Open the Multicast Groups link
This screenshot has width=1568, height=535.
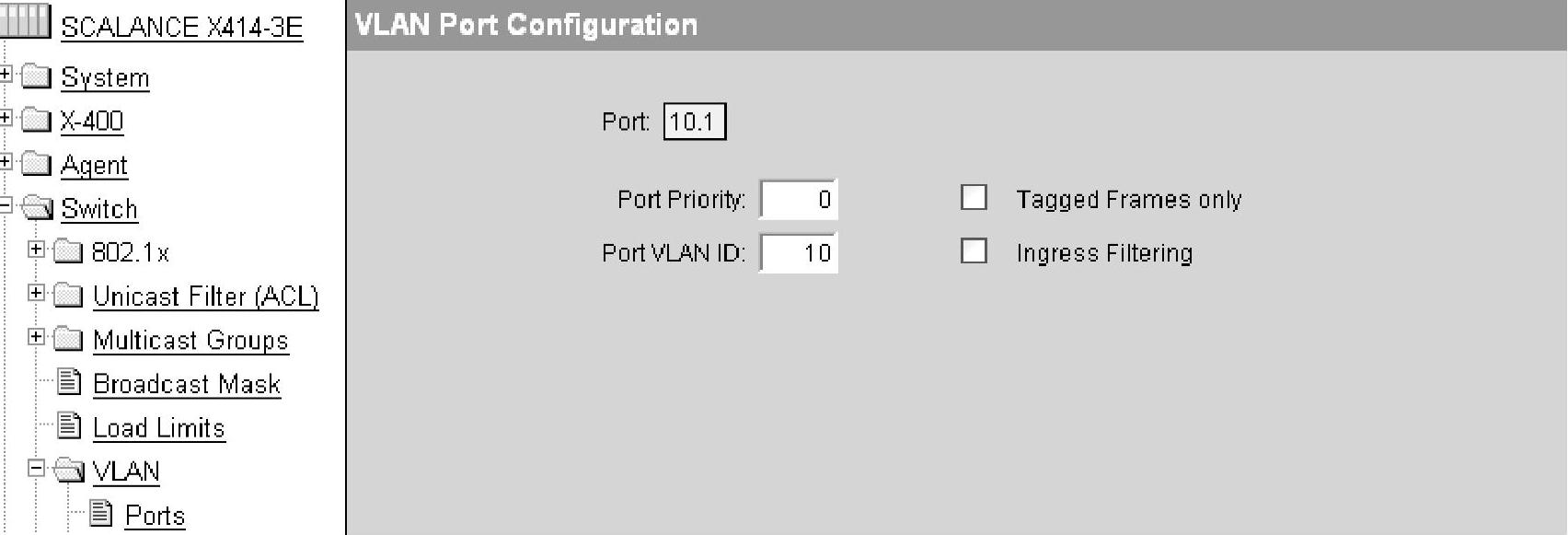[x=190, y=340]
